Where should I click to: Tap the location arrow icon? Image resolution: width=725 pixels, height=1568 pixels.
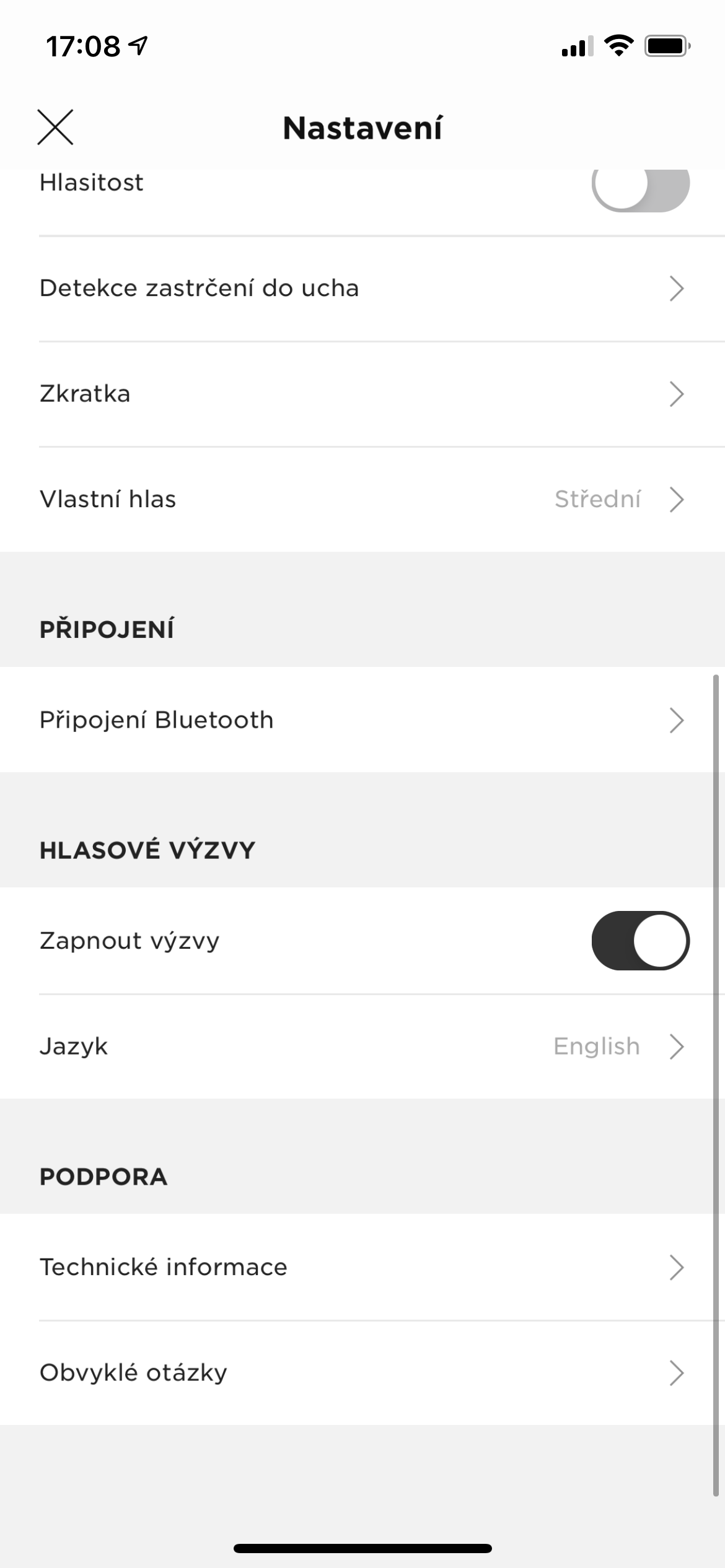pyautogui.click(x=138, y=45)
